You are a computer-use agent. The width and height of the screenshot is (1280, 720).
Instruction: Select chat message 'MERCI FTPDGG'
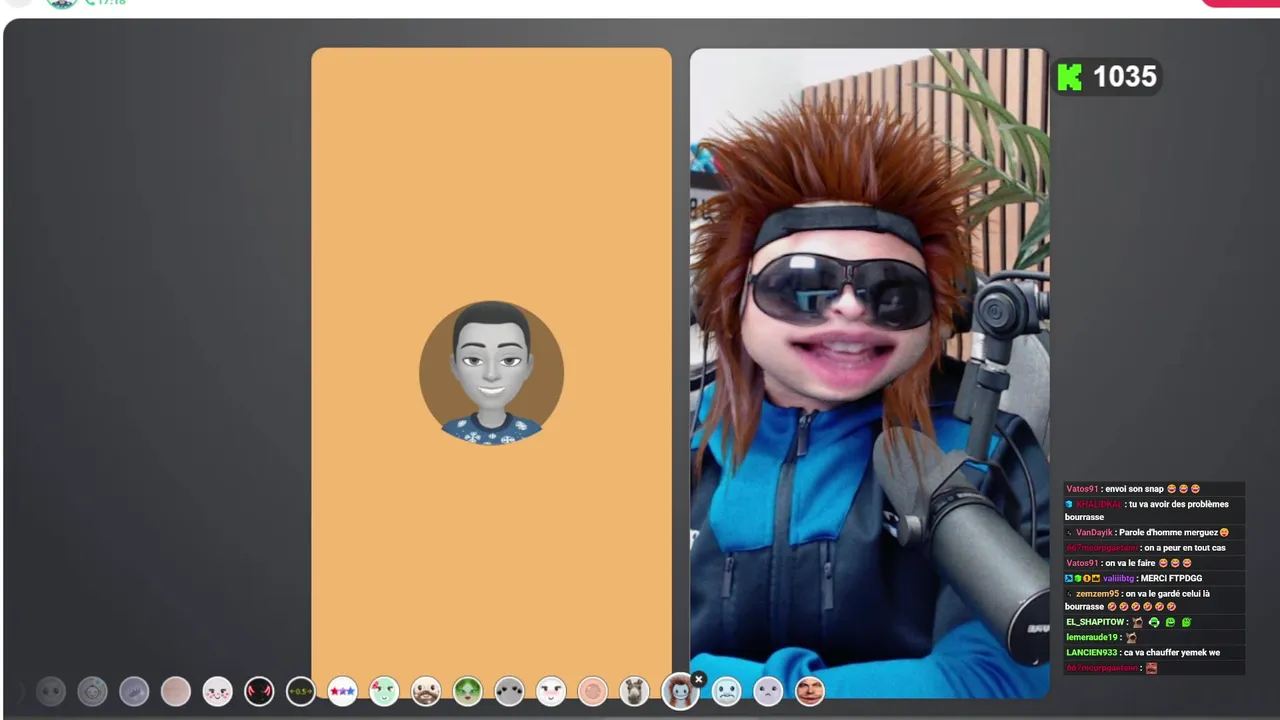pyautogui.click(x=1171, y=579)
